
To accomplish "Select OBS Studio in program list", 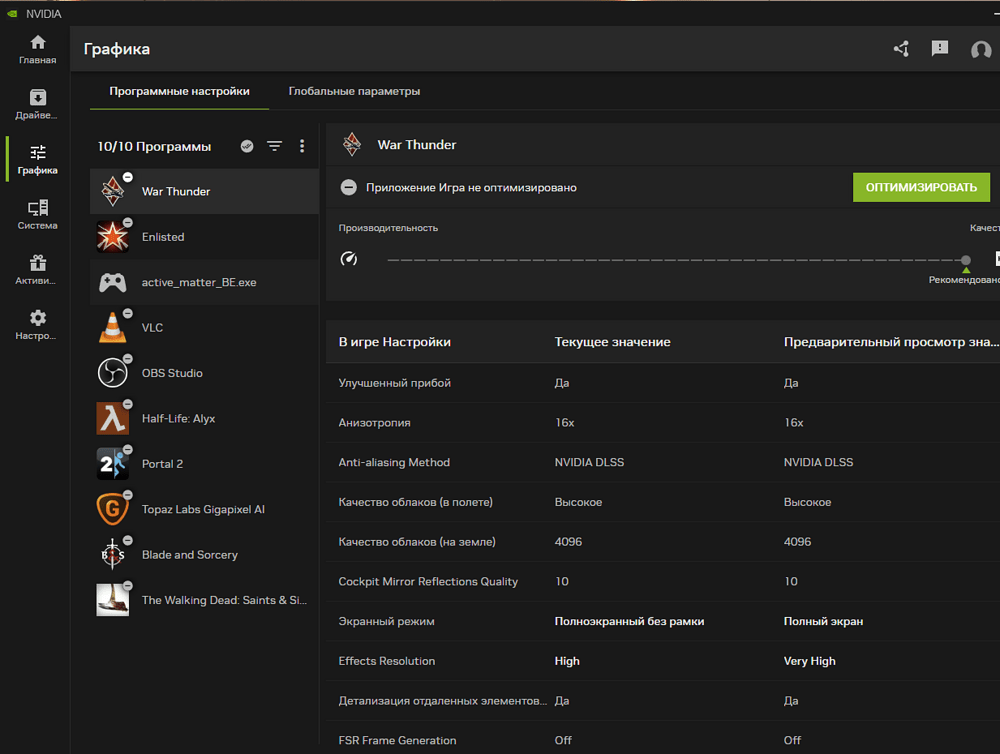I will tap(204, 373).
